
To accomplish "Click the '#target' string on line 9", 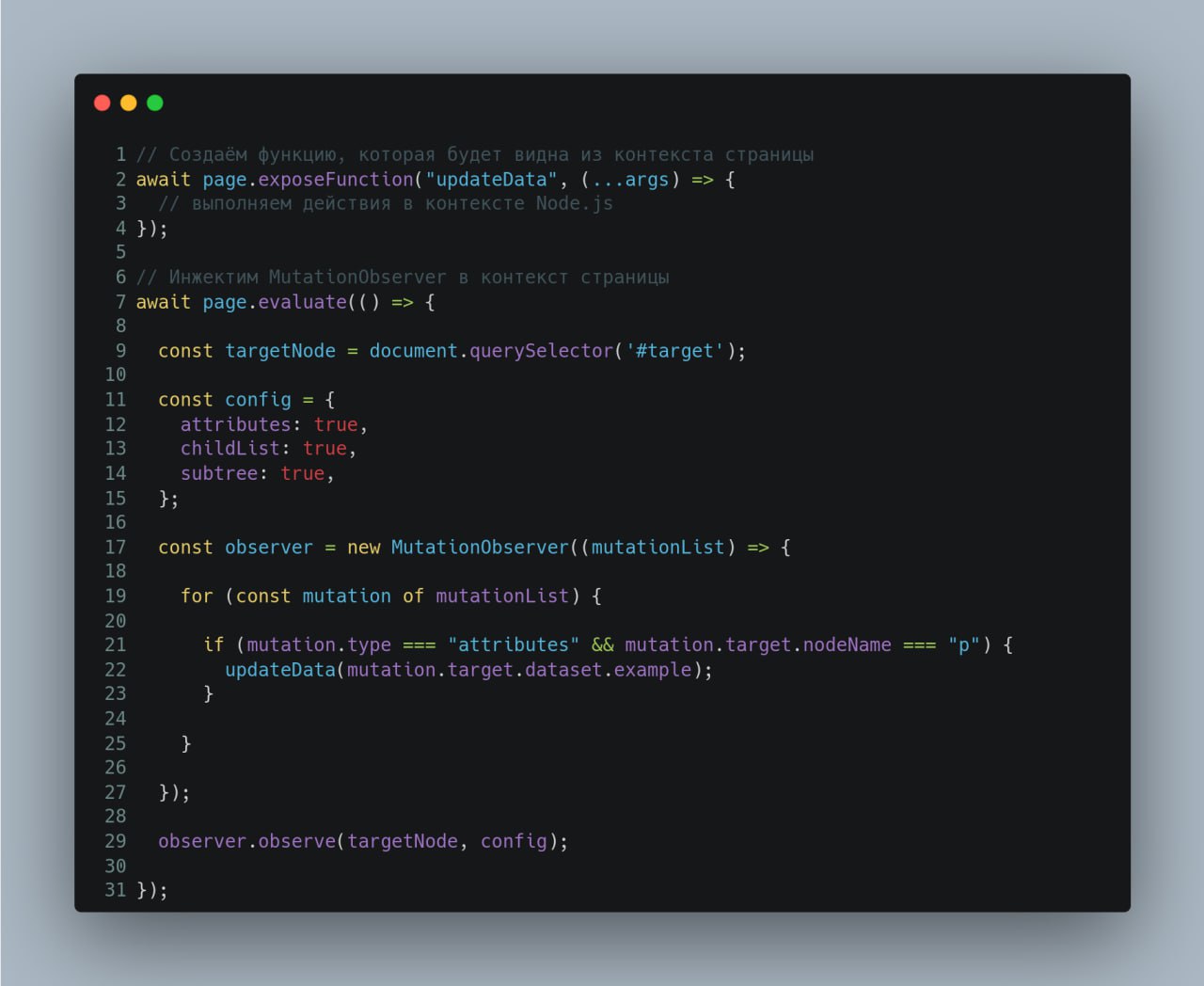I will point(674,351).
